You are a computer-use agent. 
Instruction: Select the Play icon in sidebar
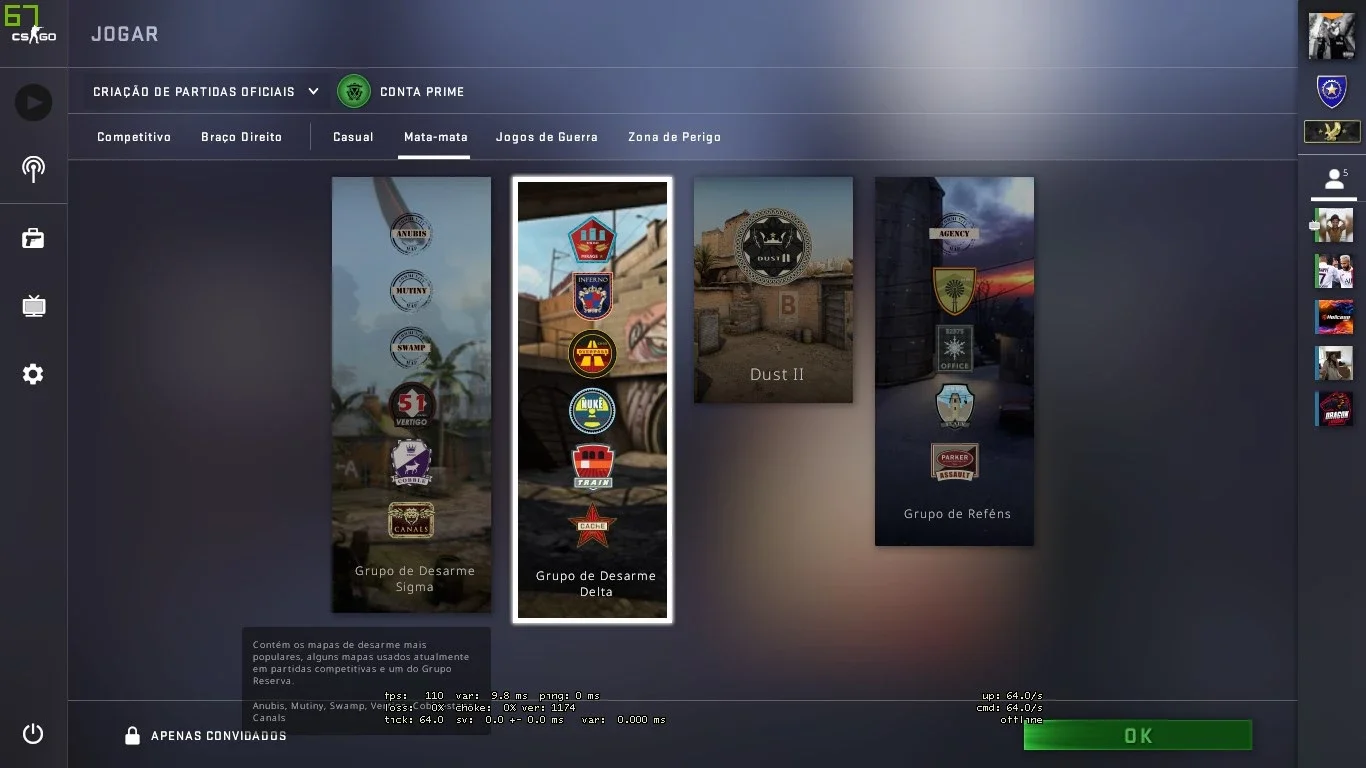[33, 102]
